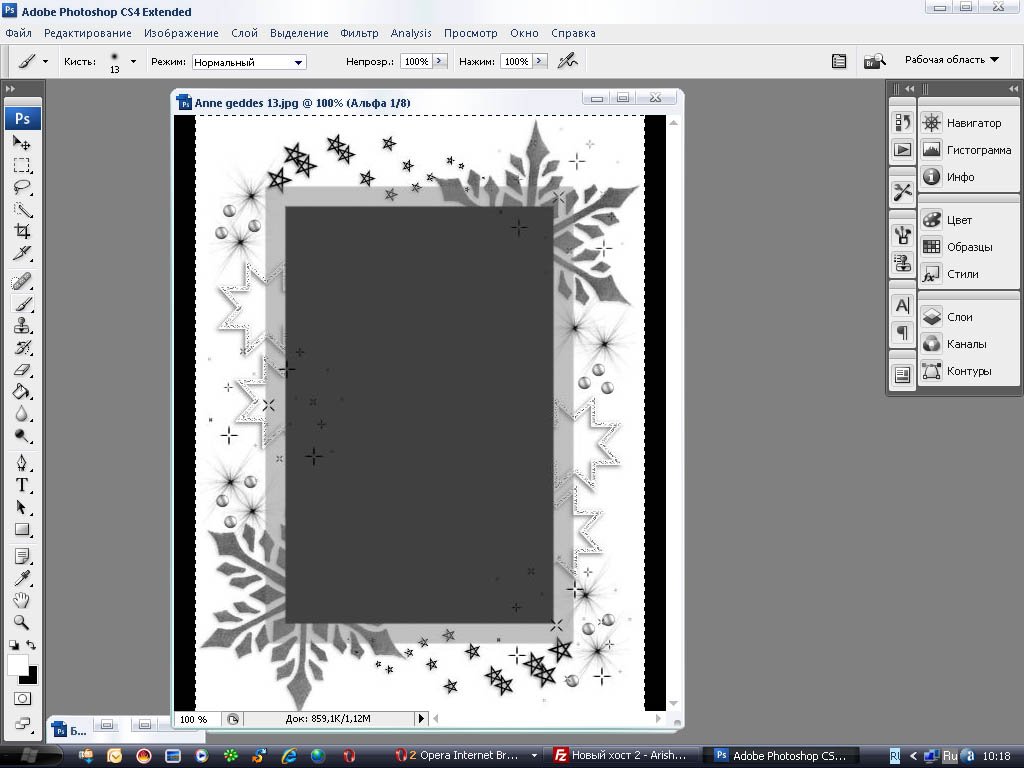Open the Редактирование menu
Viewport: 1024px width, 768px height.
[x=88, y=33]
